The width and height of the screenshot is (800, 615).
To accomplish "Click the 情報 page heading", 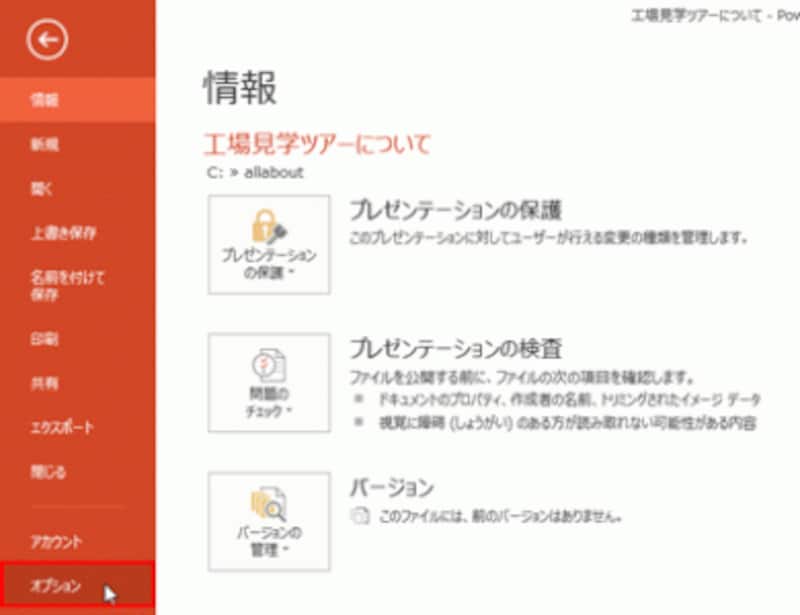I will tap(240, 88).
